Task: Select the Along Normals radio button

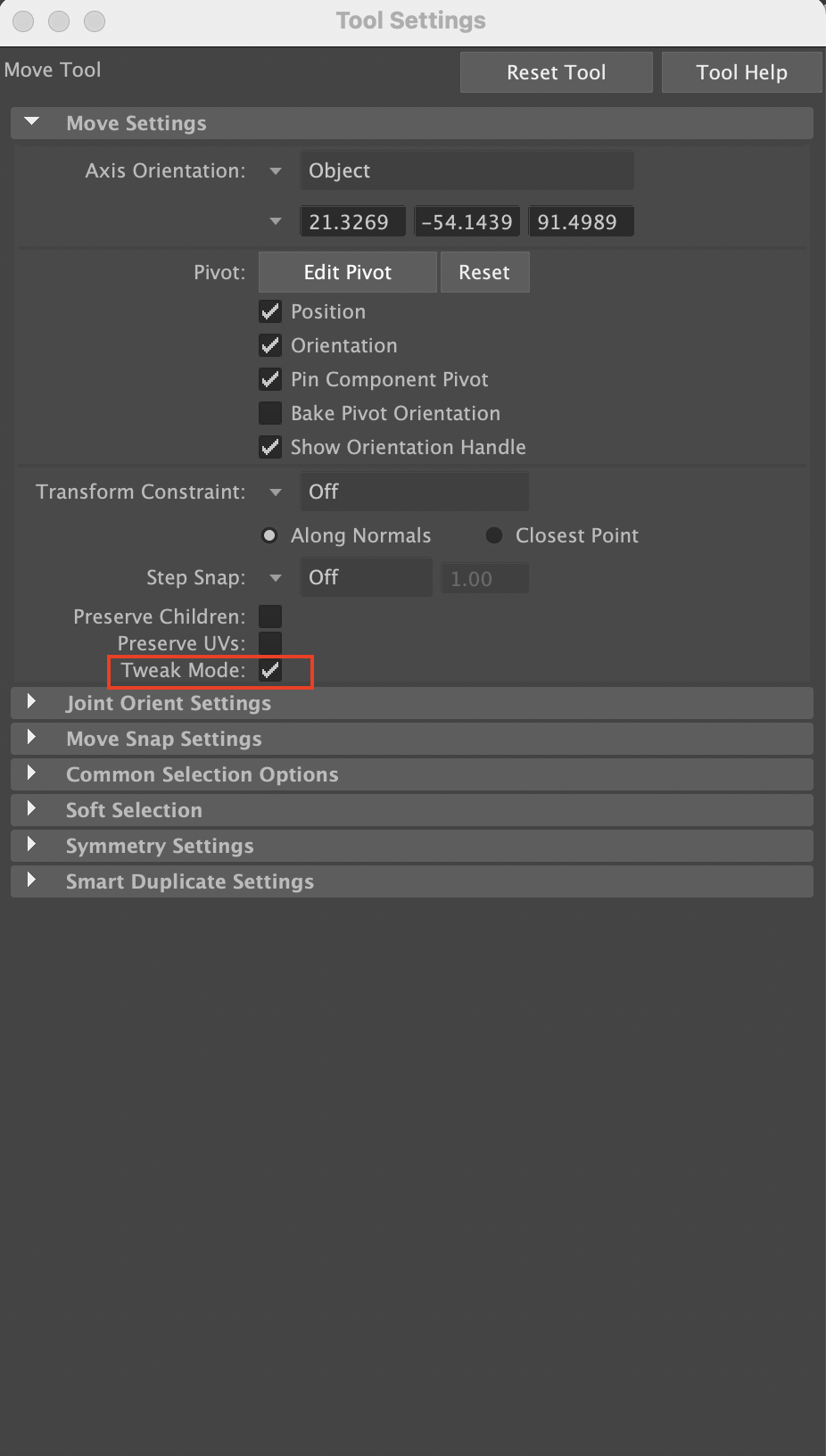Action: point(269,535)
